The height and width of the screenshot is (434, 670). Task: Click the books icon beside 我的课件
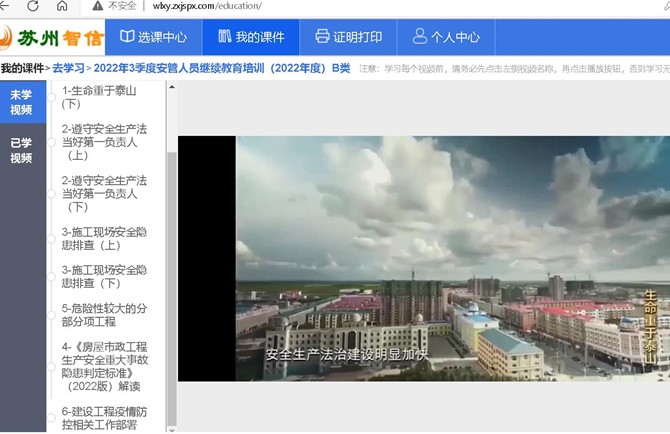tap(224, 37)
